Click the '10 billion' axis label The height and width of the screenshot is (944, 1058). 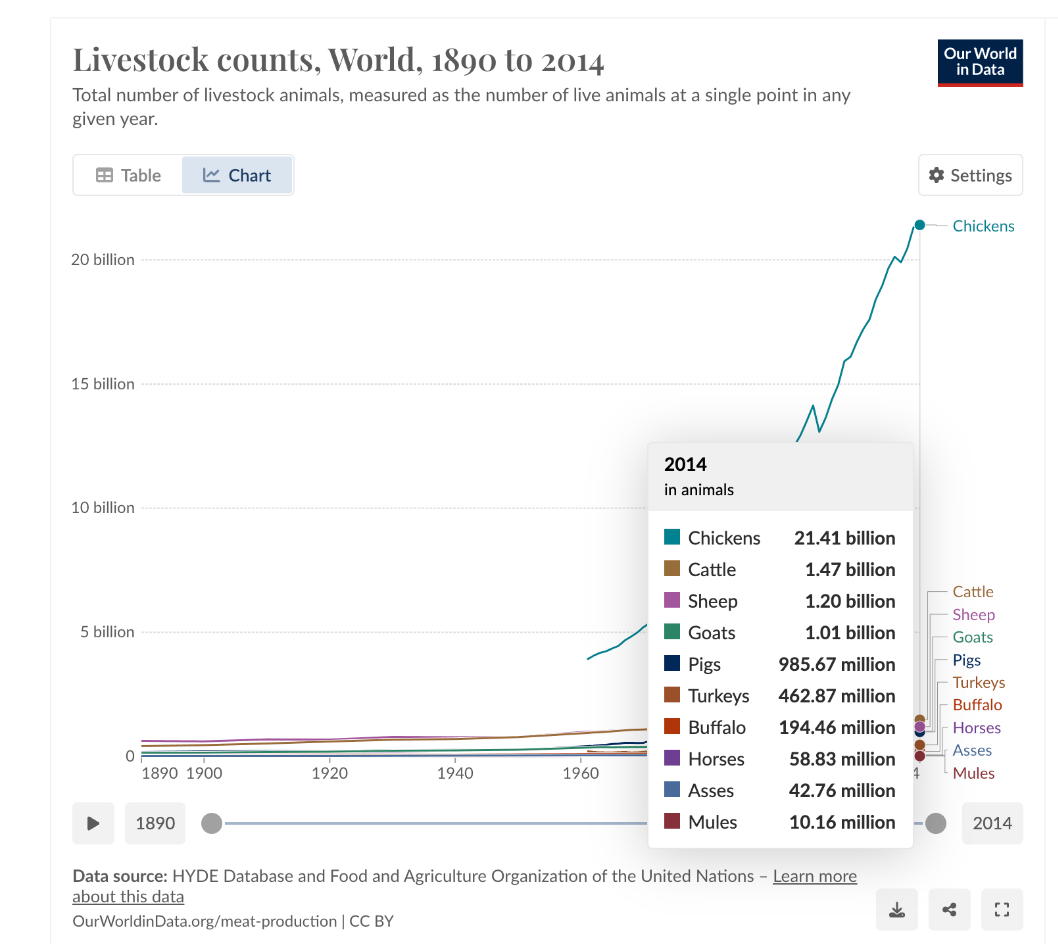[103, 507]
